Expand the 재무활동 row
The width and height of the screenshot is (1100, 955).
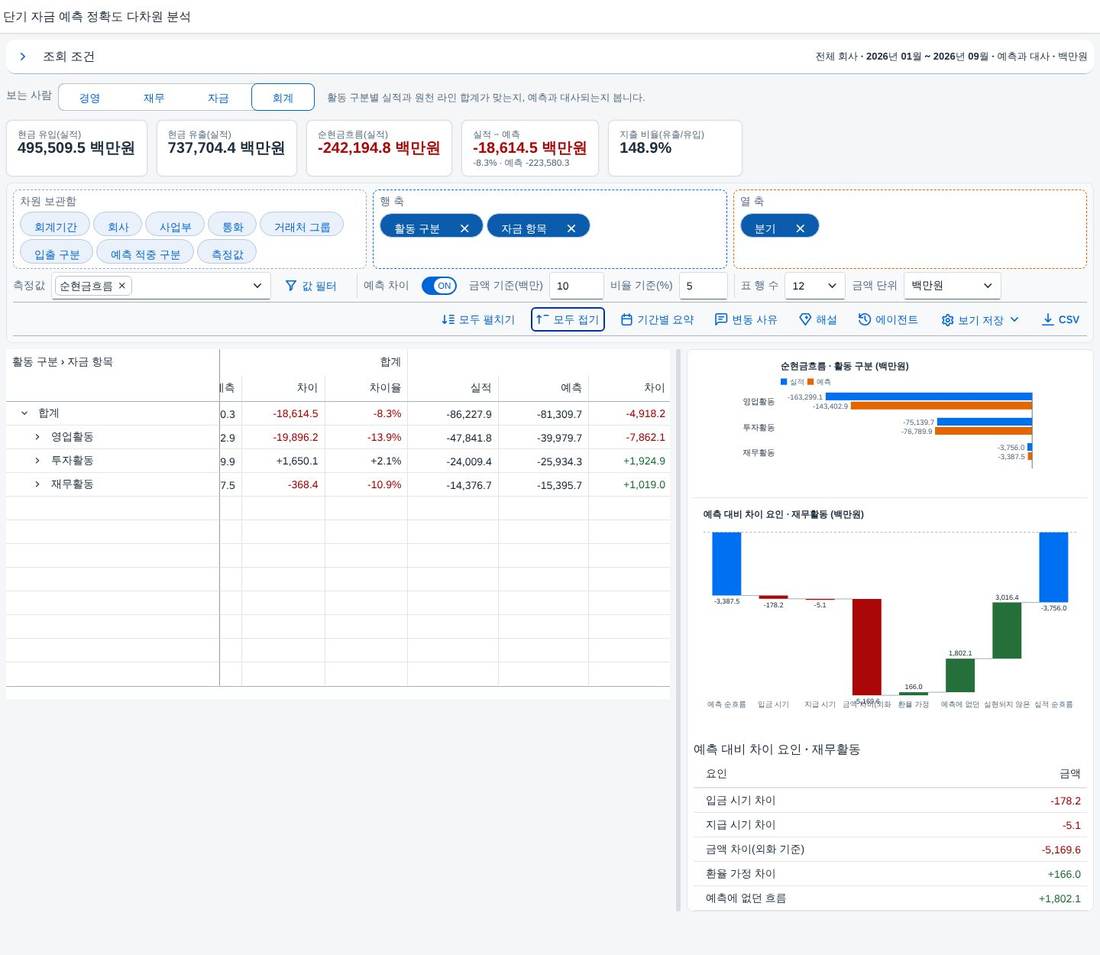point(37,485)
